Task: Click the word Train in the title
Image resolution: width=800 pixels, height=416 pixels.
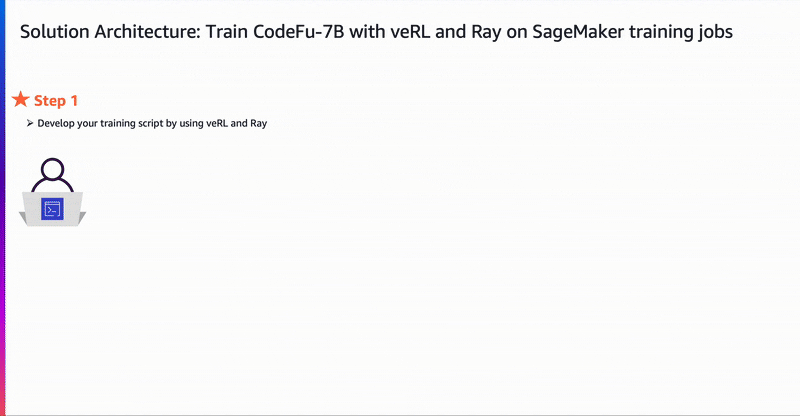Action: (x=227, y=32)
